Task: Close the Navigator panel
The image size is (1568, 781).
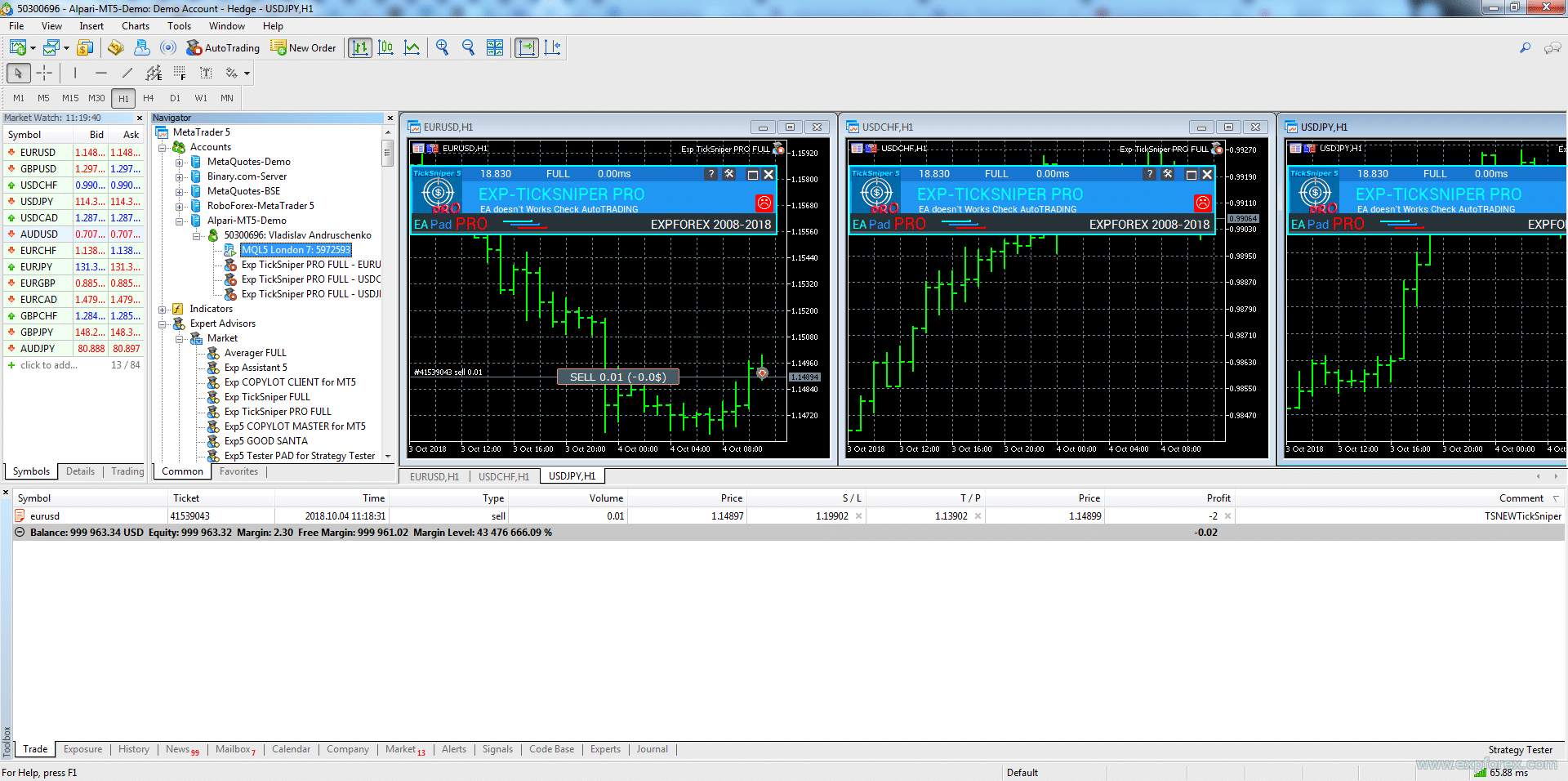Action: [x=390, y=118]
